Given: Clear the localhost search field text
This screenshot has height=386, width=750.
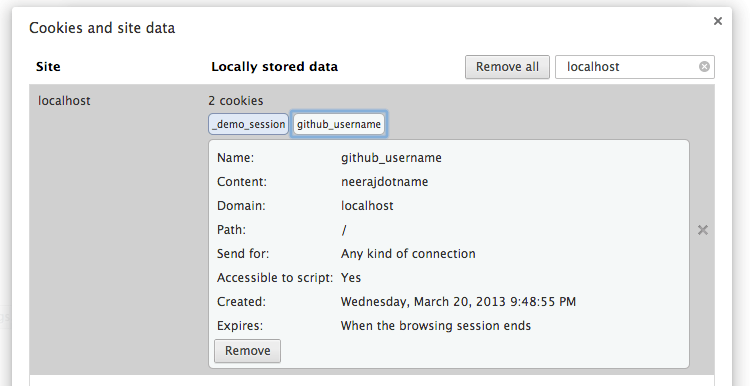Looking at the screenshot, I should pyautogui.click(x=704, y=66).
